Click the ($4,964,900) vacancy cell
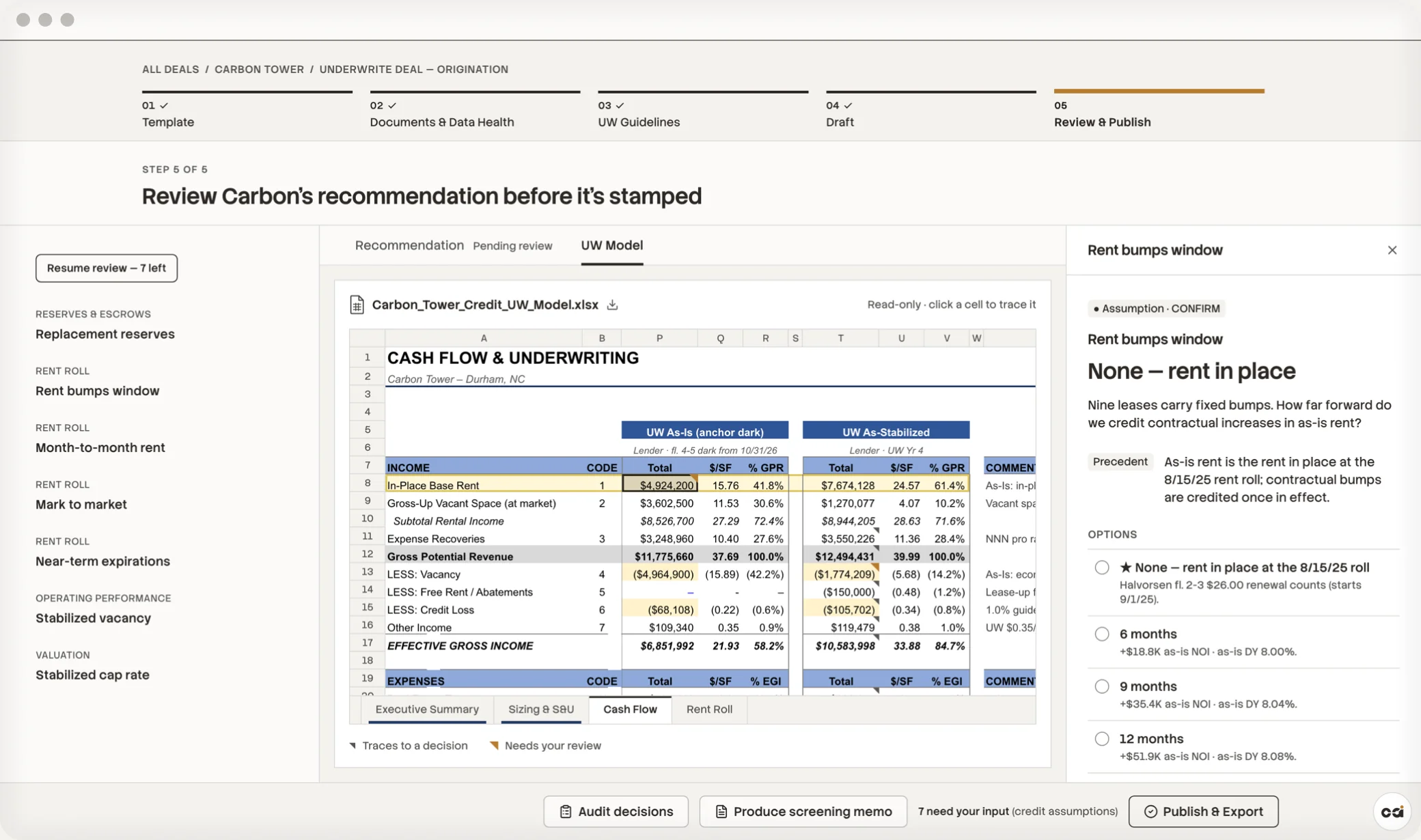Viewport: 1421px width, 840px height. coord(659,574)
